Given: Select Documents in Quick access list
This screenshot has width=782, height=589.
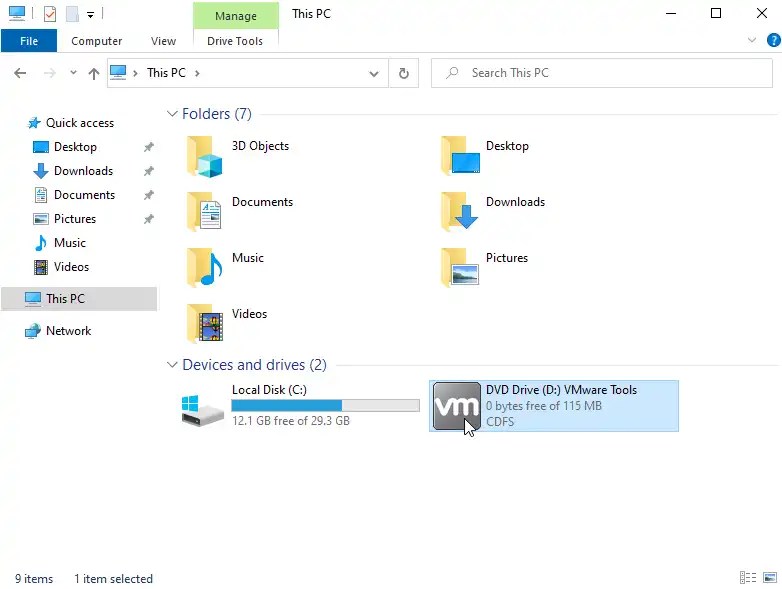Looking at the screenshot, I should click(x=84, y=195).
